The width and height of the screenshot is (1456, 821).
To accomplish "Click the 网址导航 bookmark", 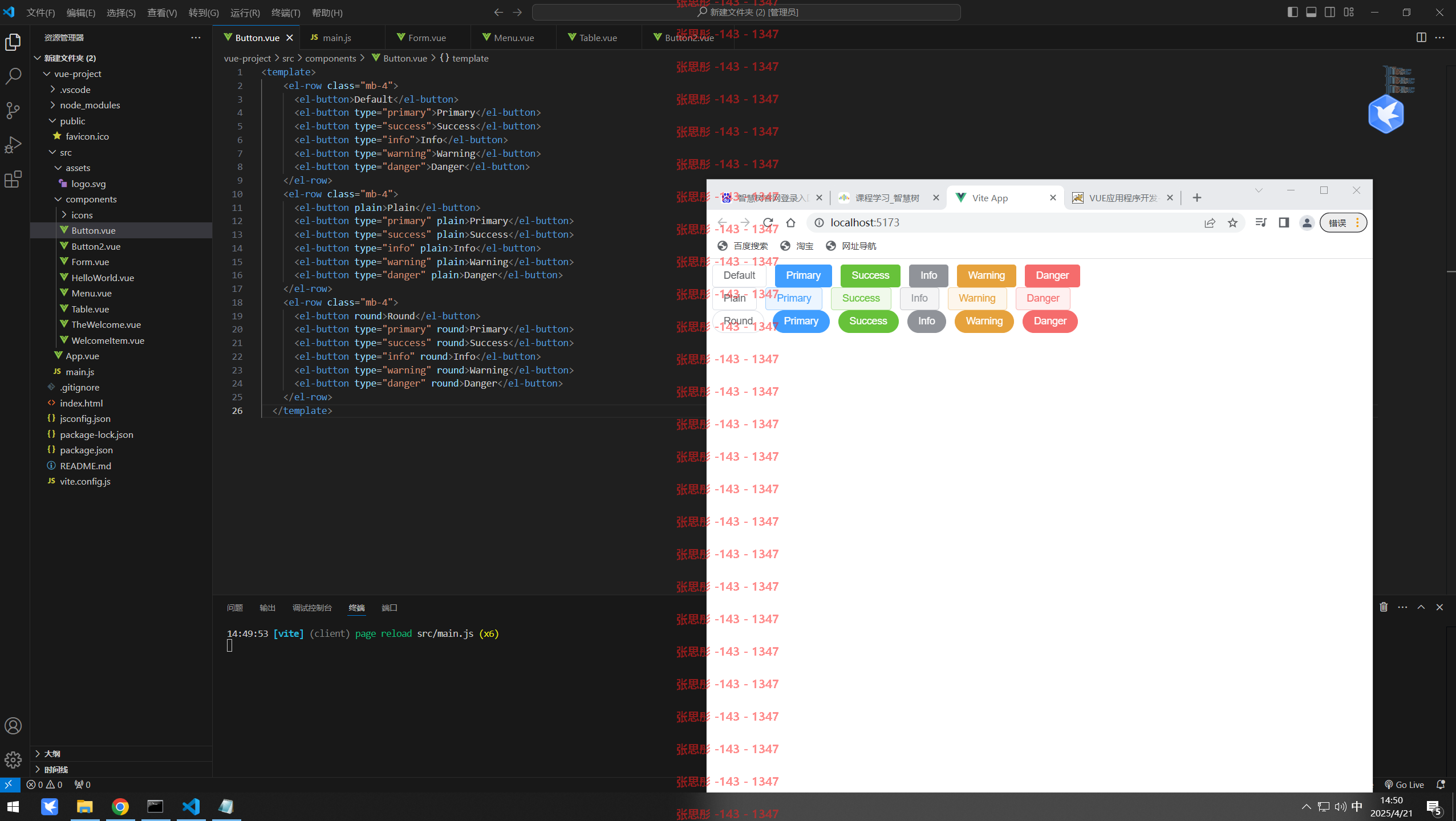I will click(851, 246).
